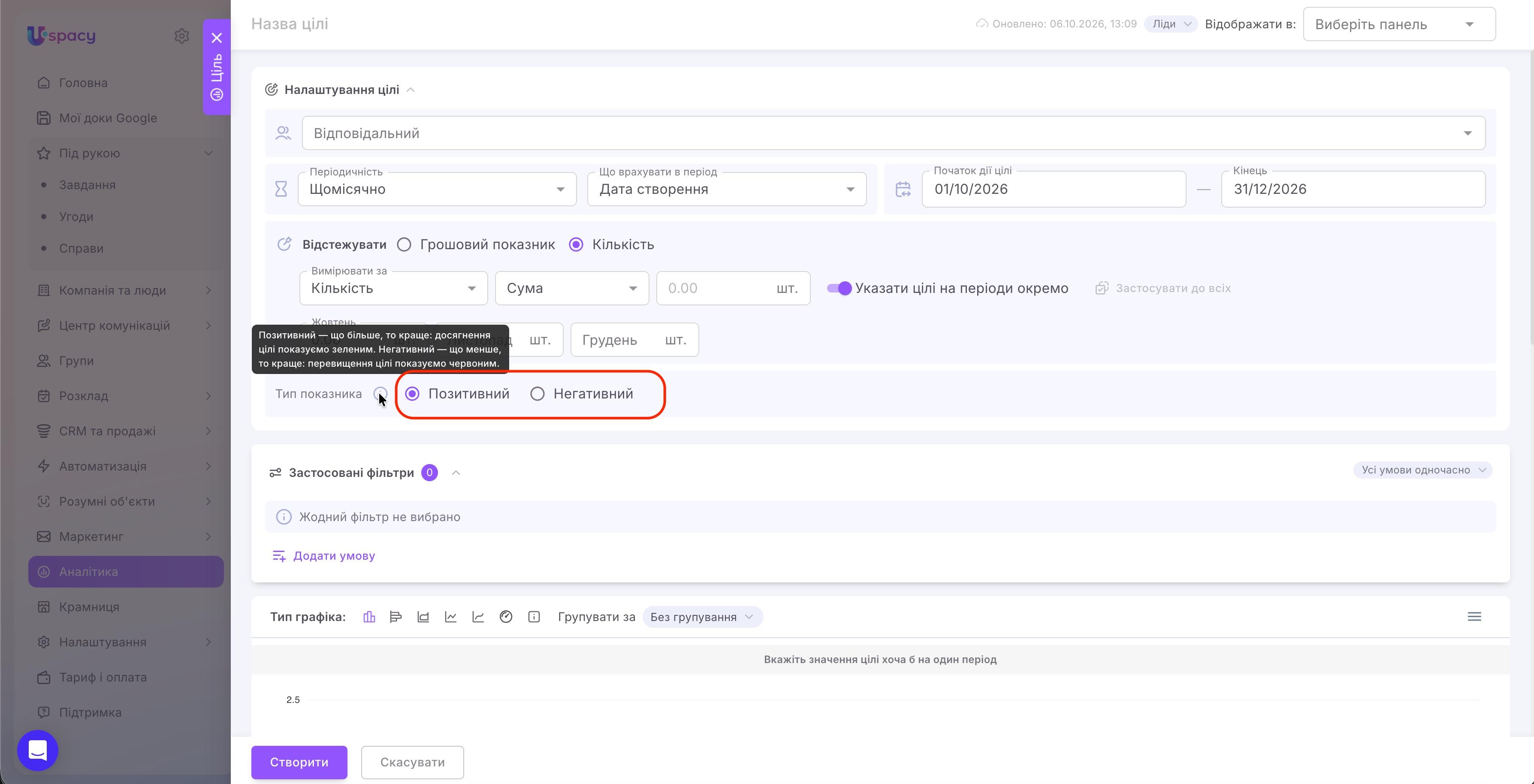Select Кількість tracking radio button
Image resolution: width=1534 pixels, height=784 pixels.
coord(576,244)
